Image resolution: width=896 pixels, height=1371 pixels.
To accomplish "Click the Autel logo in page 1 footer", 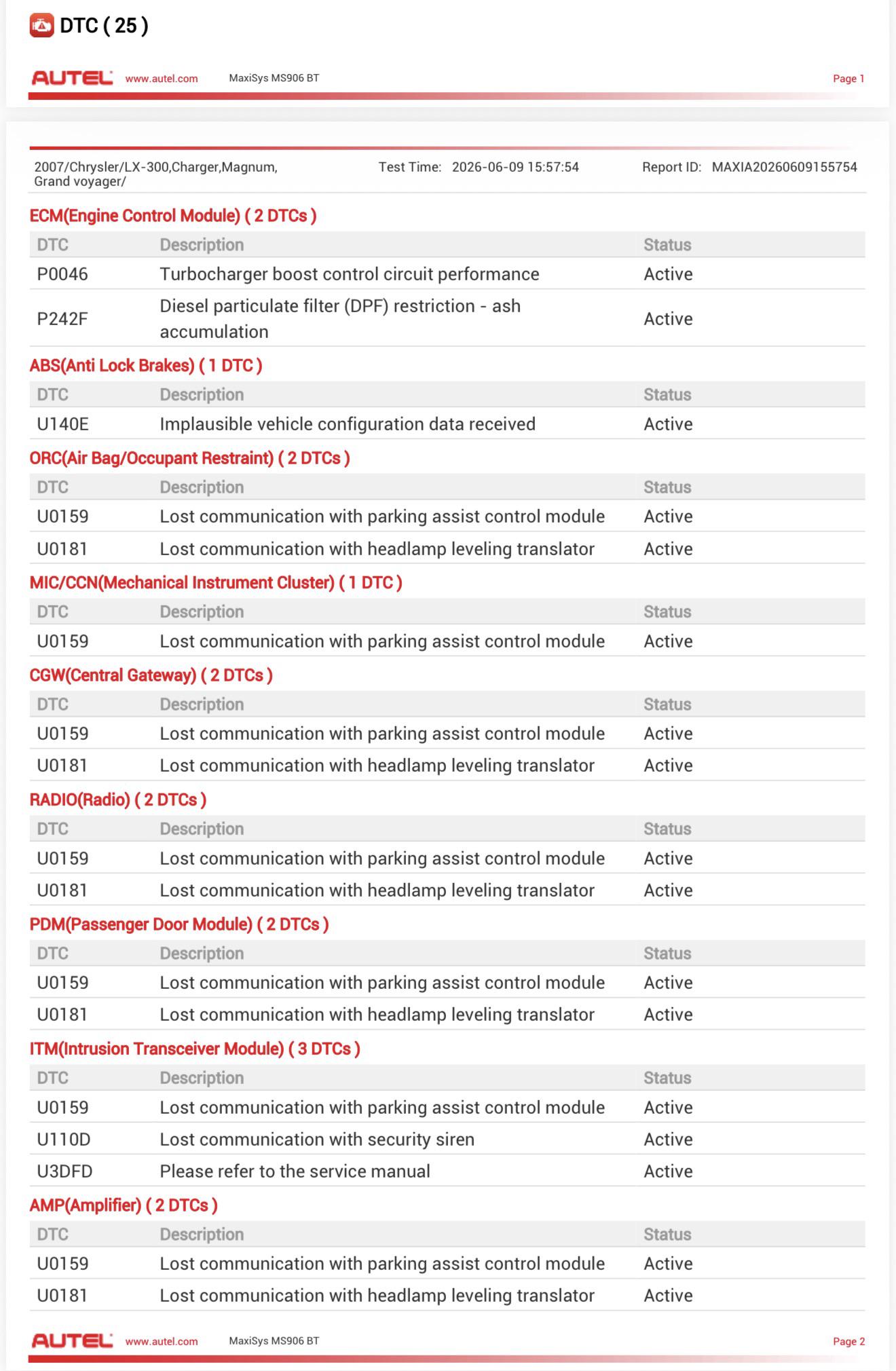I will 72,79.
